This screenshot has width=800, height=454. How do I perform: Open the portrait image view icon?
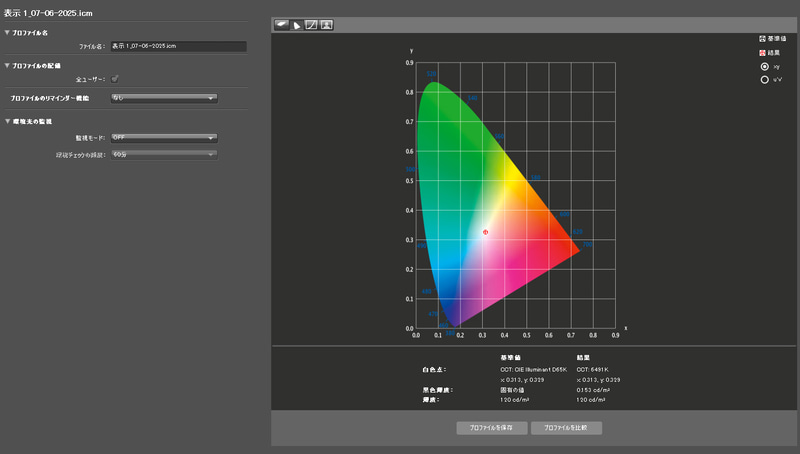pos(327,24)
